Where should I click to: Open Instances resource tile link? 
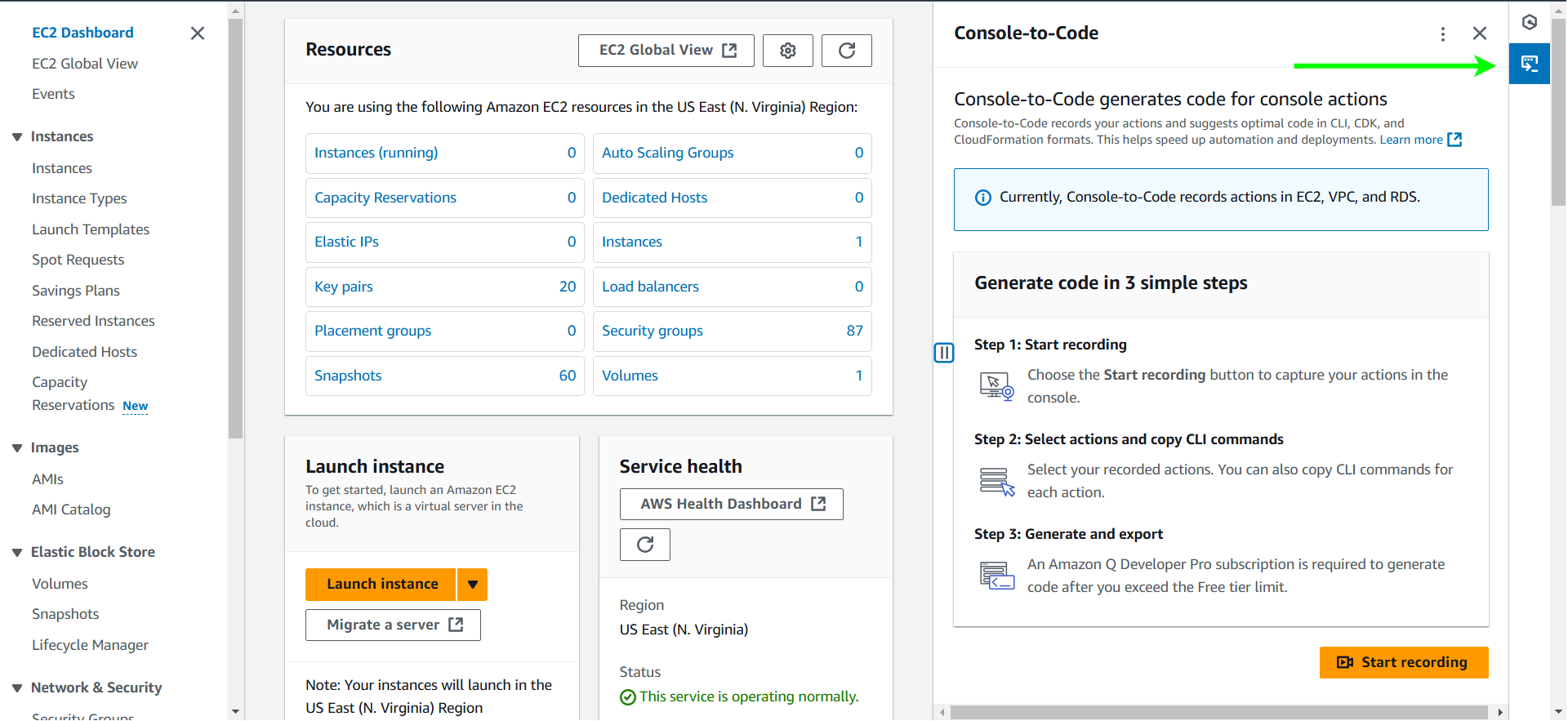click(x=632, y=242)
